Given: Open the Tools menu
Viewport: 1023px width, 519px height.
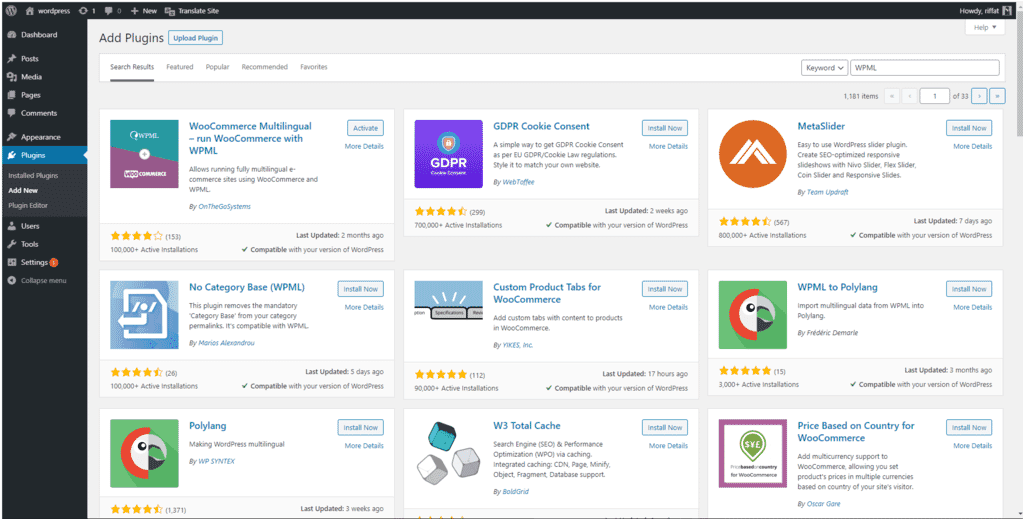Looking at the screenshot, I should [44, 244].
